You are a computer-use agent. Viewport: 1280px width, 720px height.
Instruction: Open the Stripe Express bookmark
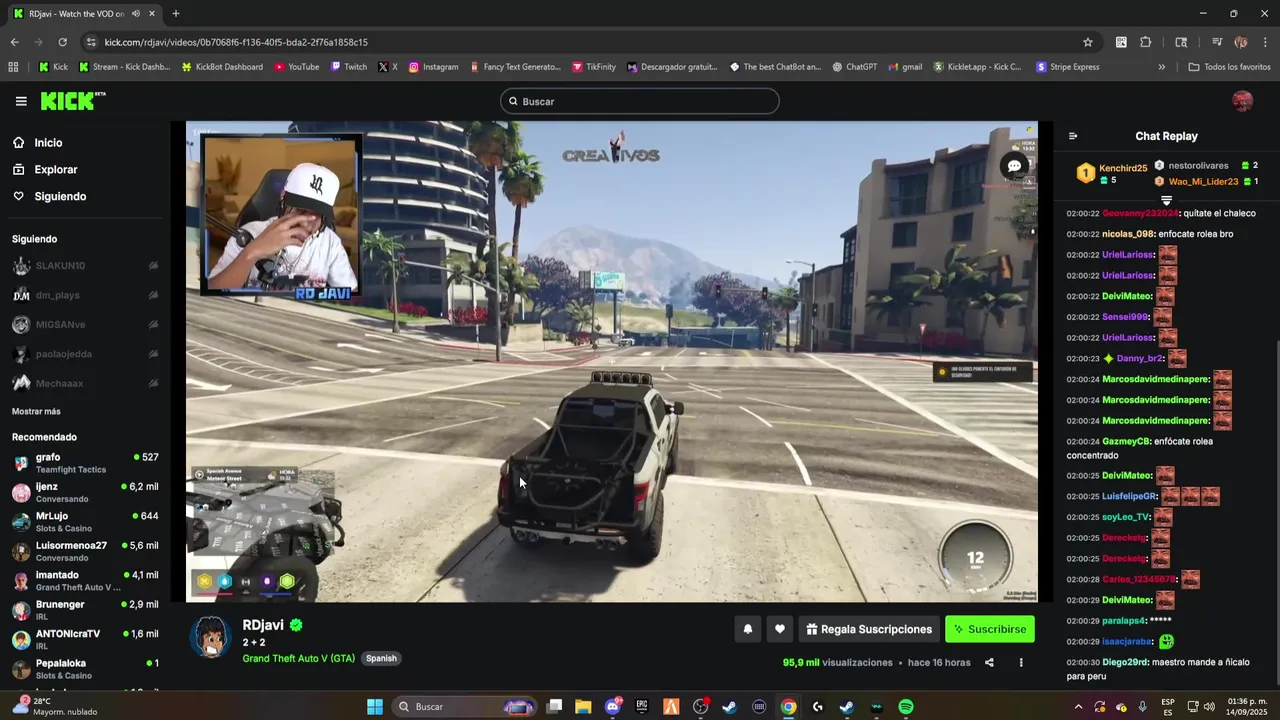pos(1068,67)
